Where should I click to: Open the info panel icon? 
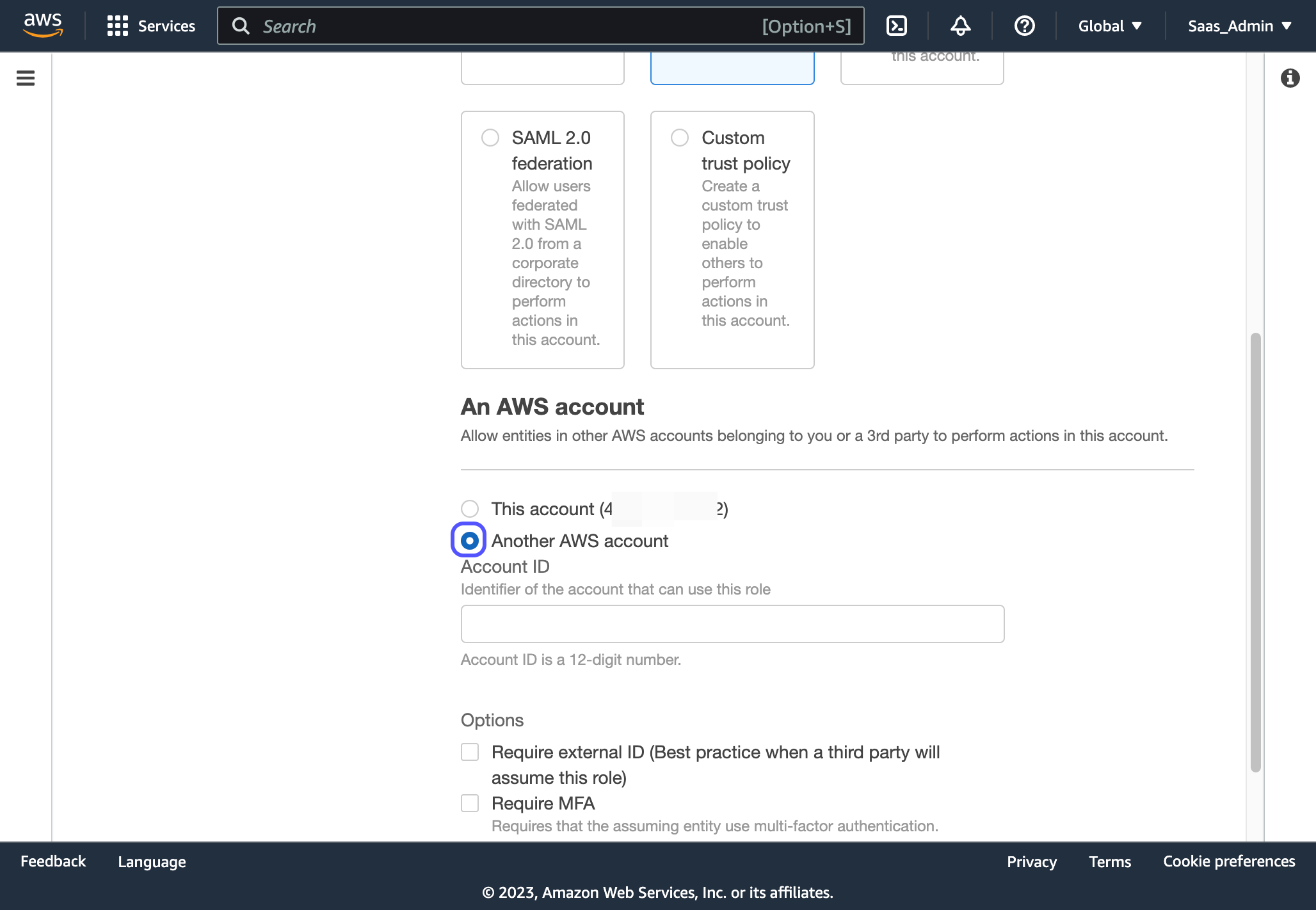tap(1290, 78)
